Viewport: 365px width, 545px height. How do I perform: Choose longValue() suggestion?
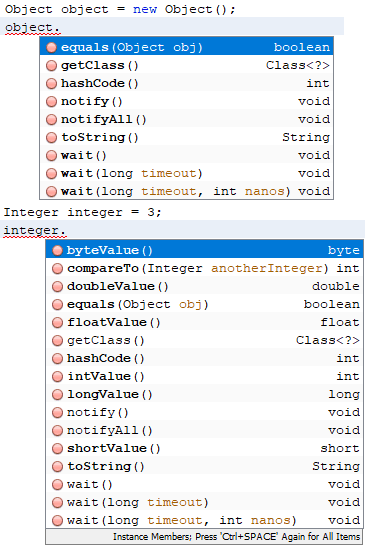click(x=204, y=394)
